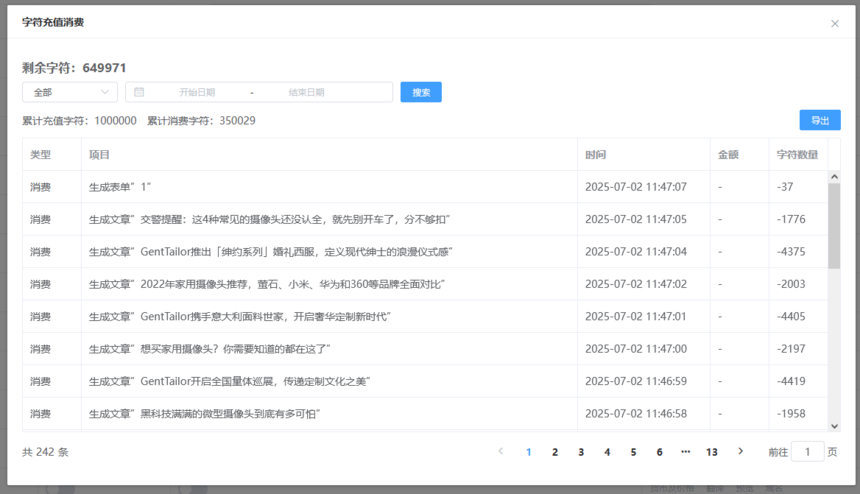The height and width of the screenshot is (494, 860).
Task: Click the 前往 page number input box
Action: click(807, 452)
